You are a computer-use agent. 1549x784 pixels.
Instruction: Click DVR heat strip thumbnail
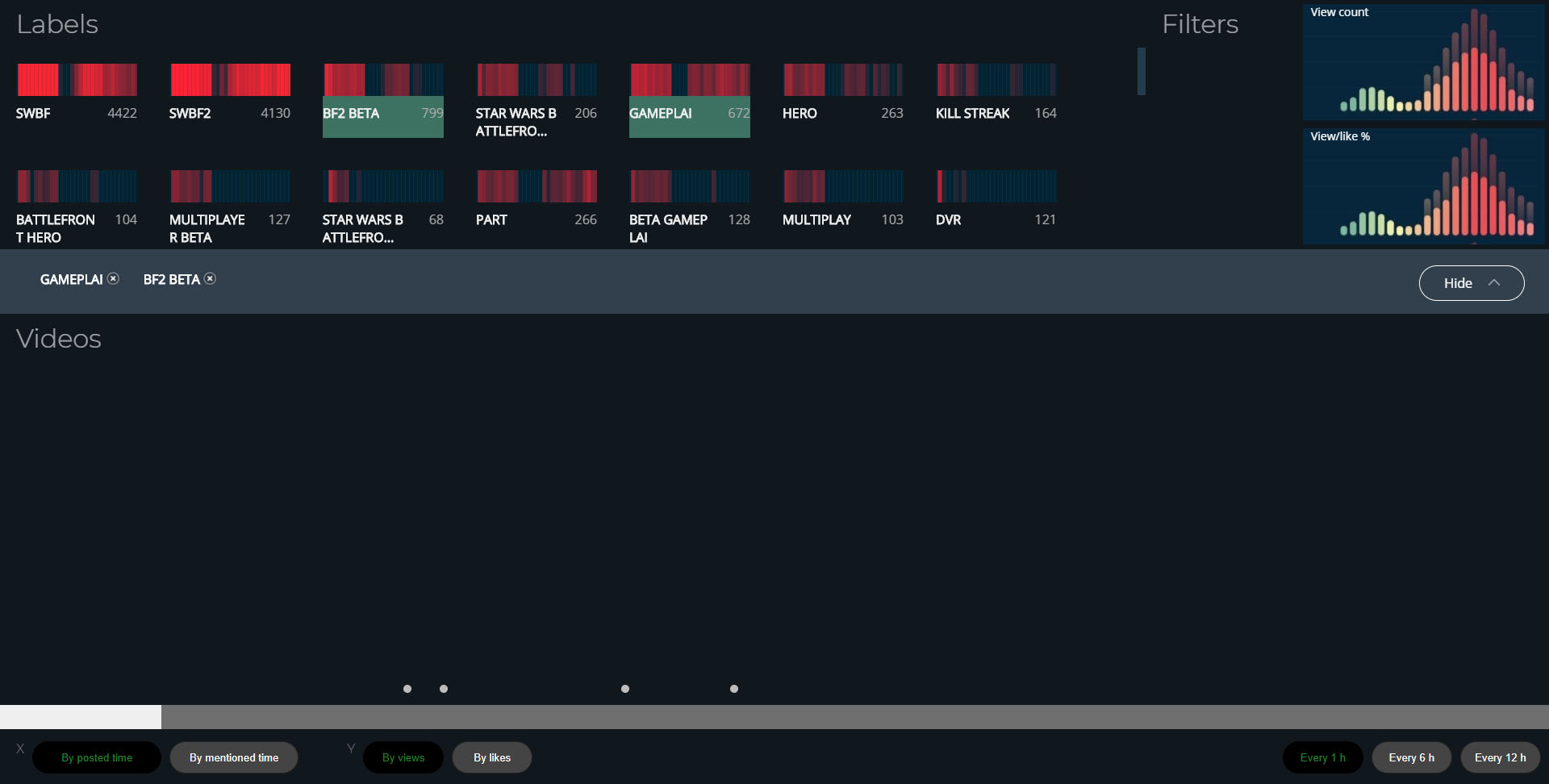tap(996, 186)
